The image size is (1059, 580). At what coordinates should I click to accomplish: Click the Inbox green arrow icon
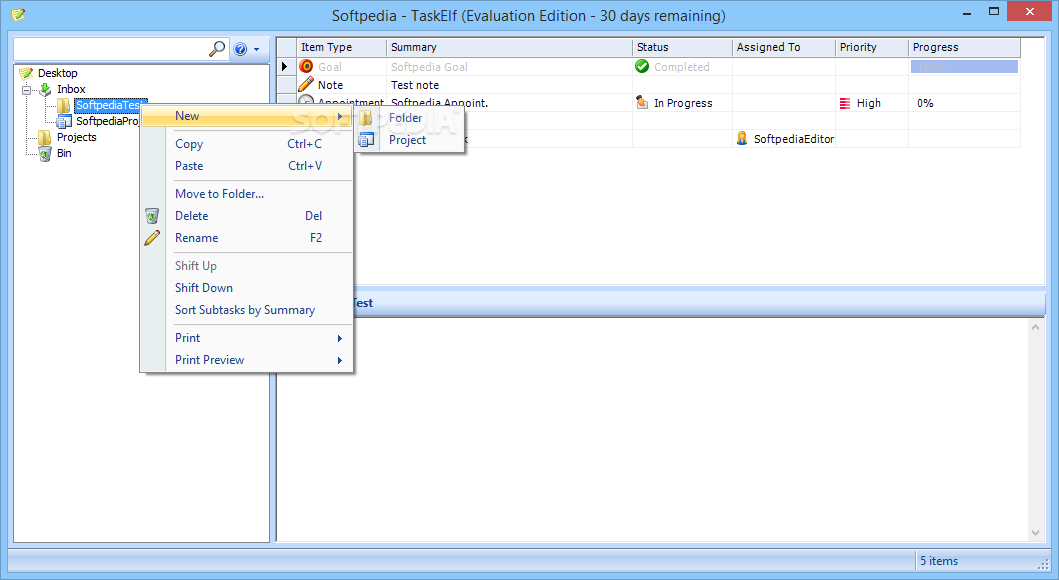pos(45,89)
